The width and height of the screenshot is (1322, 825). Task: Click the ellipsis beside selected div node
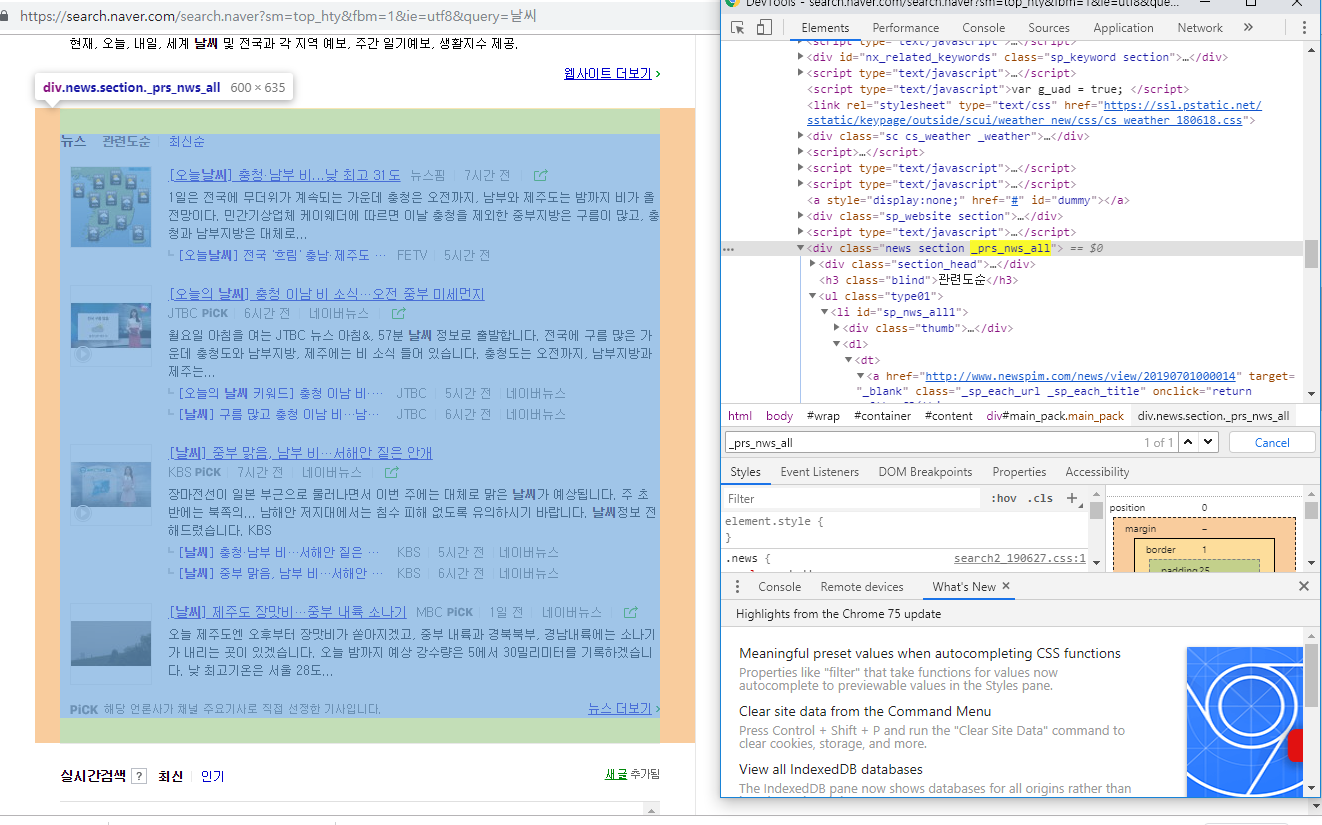728,248
